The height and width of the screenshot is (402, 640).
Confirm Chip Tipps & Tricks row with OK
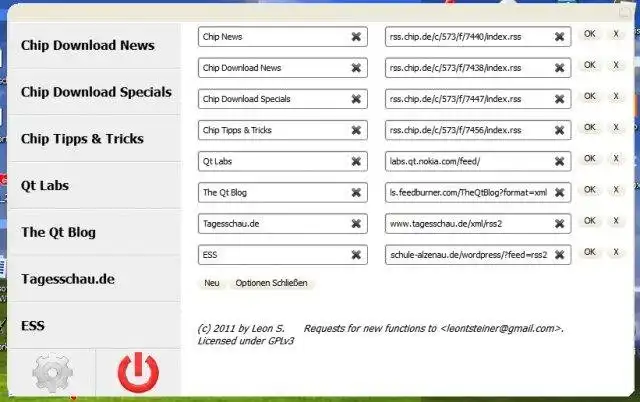589,127
